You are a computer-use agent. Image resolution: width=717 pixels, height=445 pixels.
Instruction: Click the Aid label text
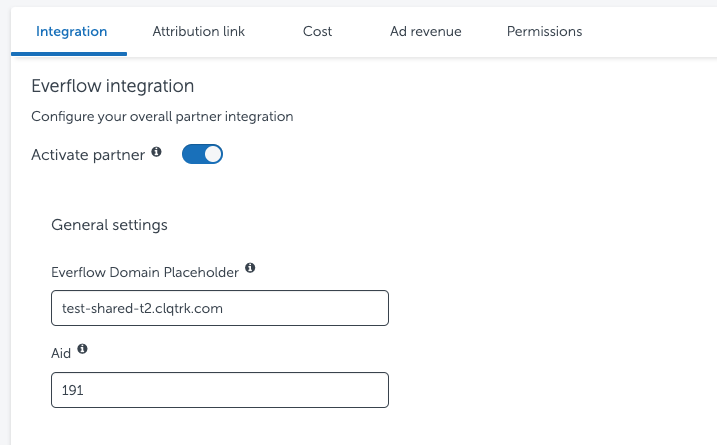[x=61, y=354]
